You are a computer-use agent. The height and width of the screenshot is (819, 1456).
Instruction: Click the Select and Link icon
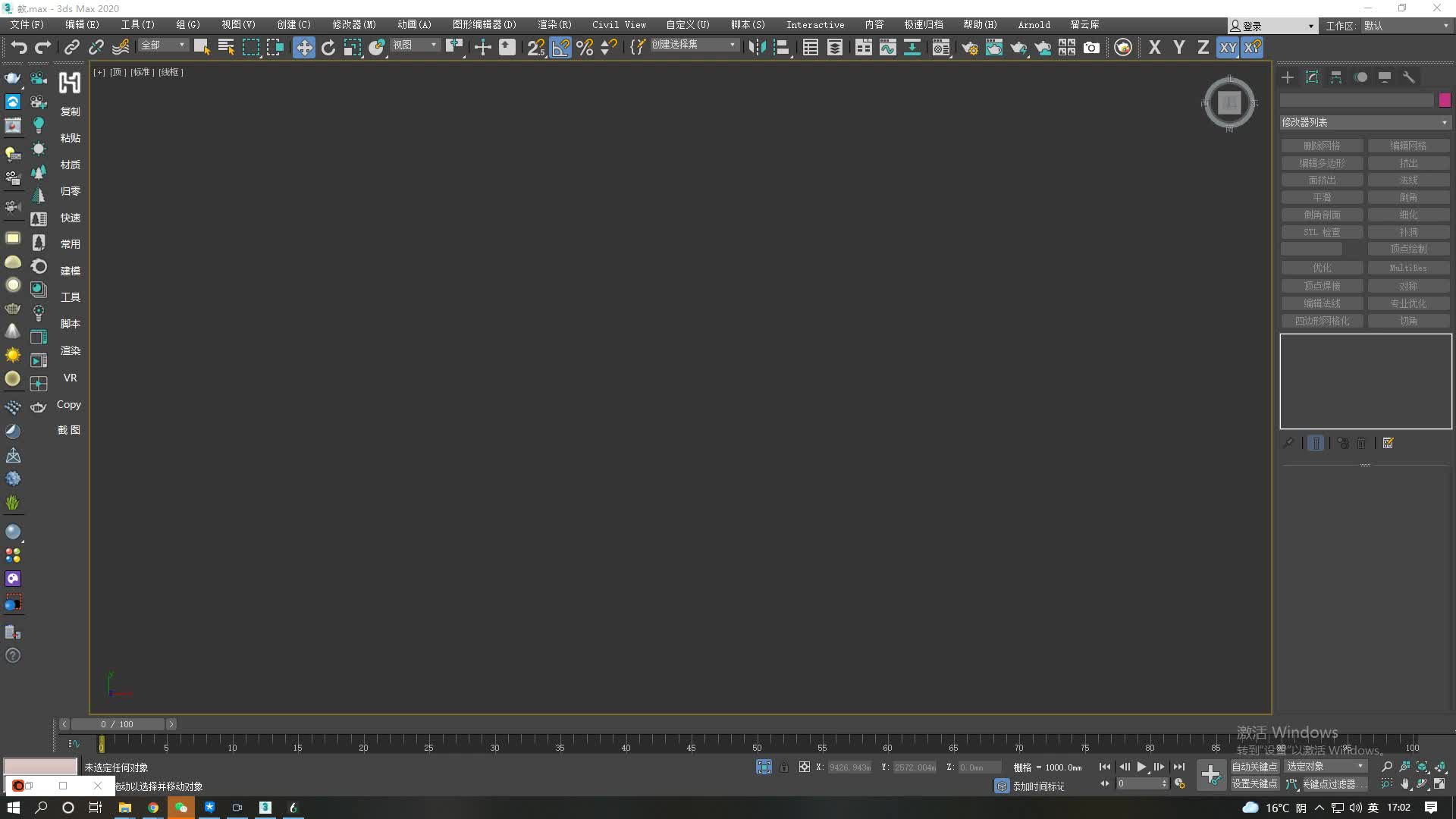71,47
